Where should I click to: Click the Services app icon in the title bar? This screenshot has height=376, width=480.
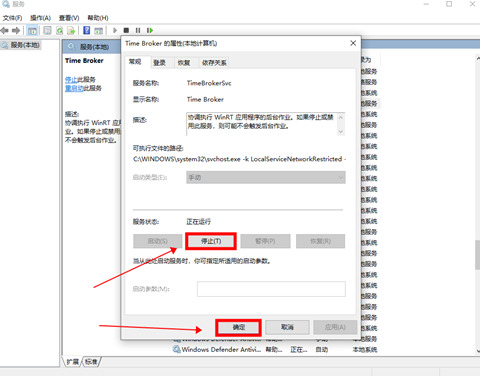6,4
